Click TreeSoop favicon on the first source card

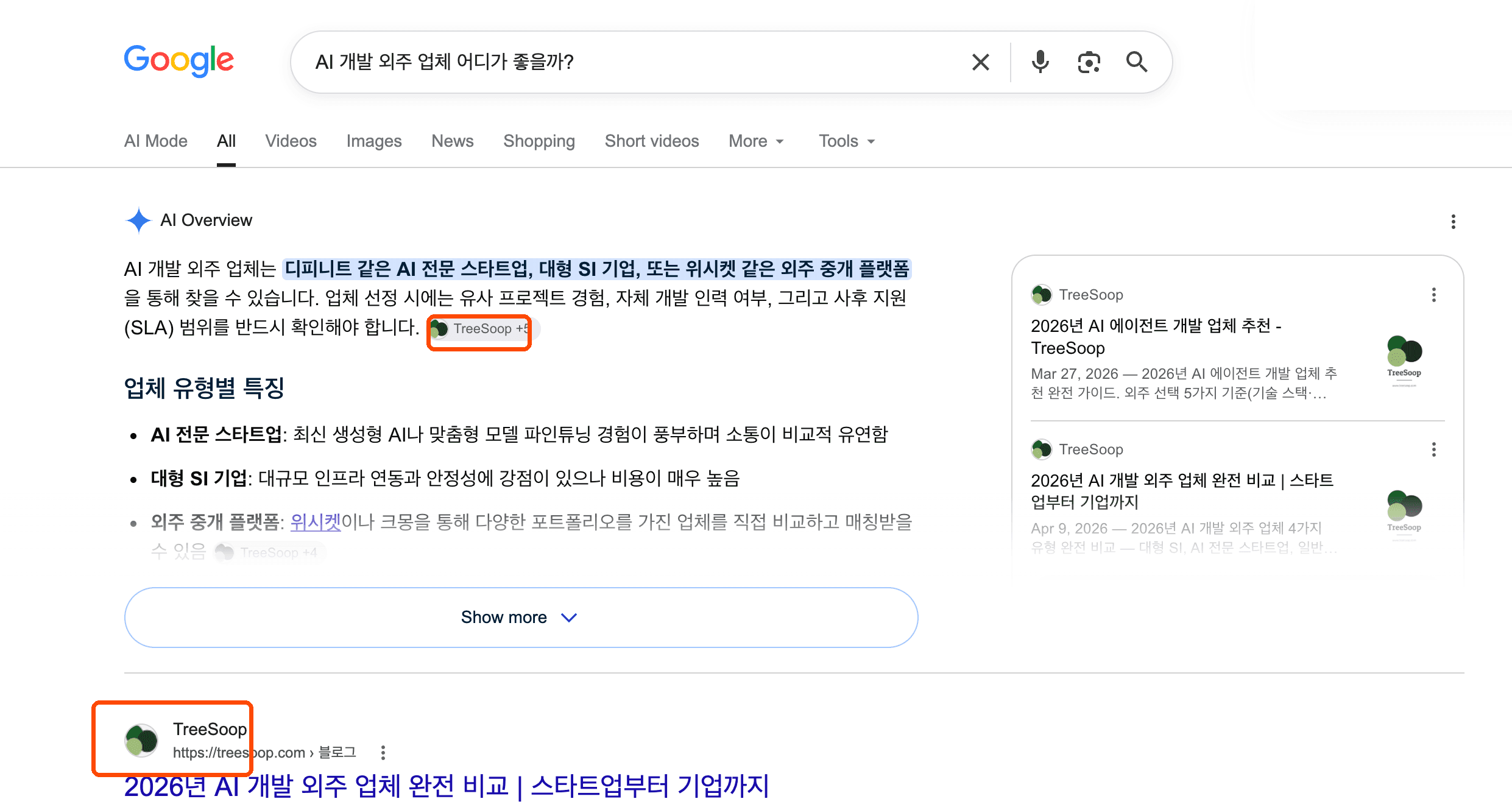1042,295
